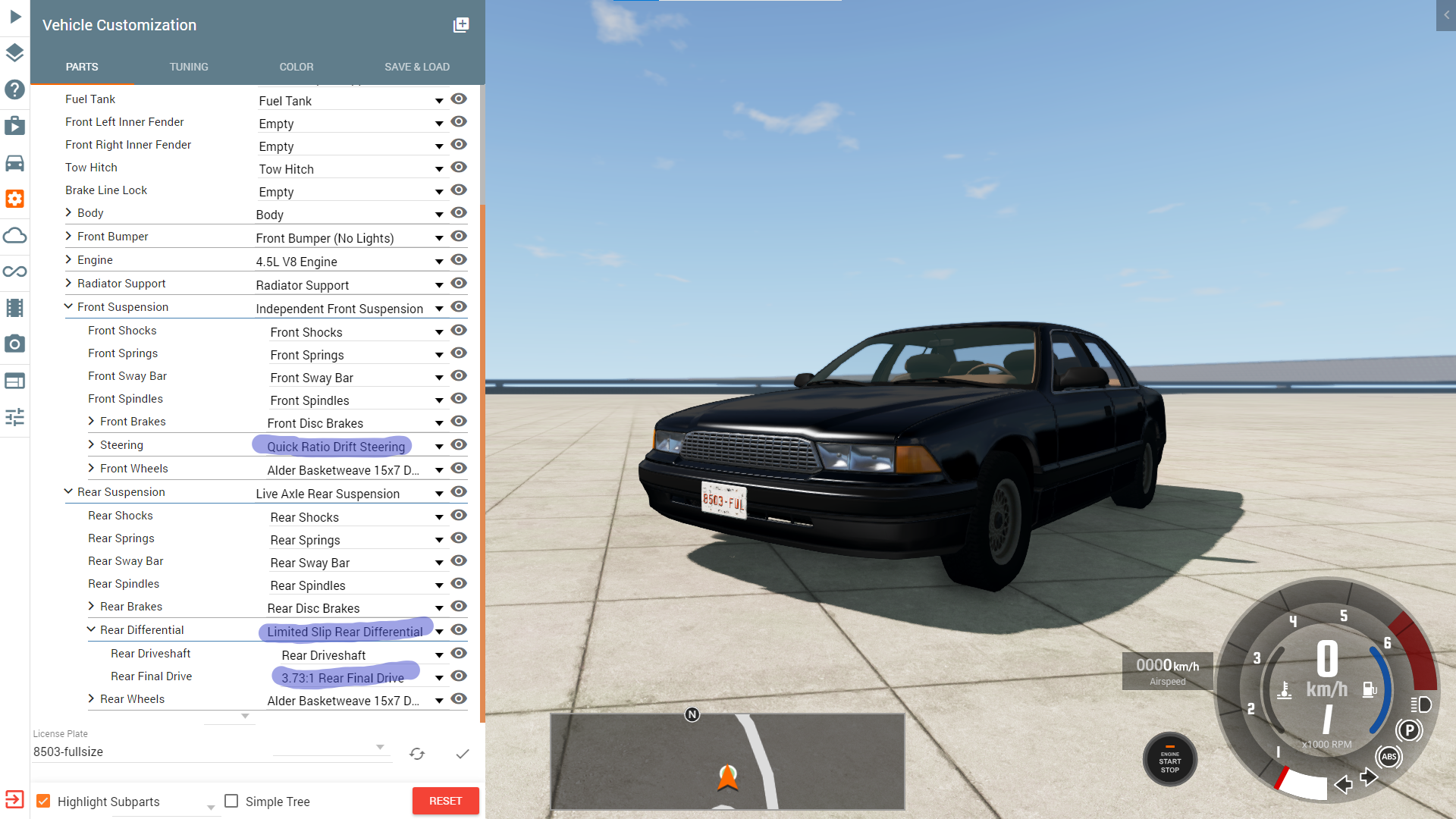Open the photo mode camera icon
The height and width of the screenshot is (819, 1456).
click(14, 344)
